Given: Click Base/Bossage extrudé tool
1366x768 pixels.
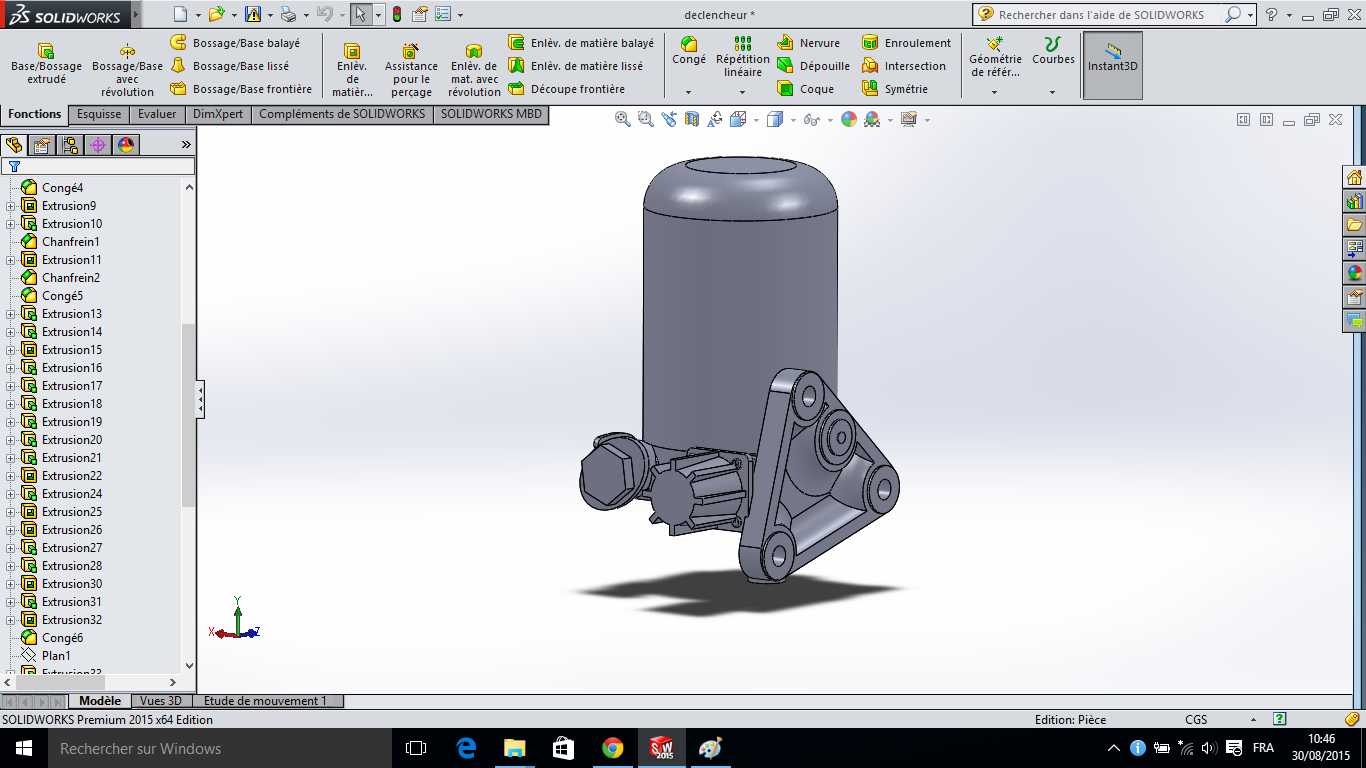Looking at the screenshot, I should coord(46,64).
